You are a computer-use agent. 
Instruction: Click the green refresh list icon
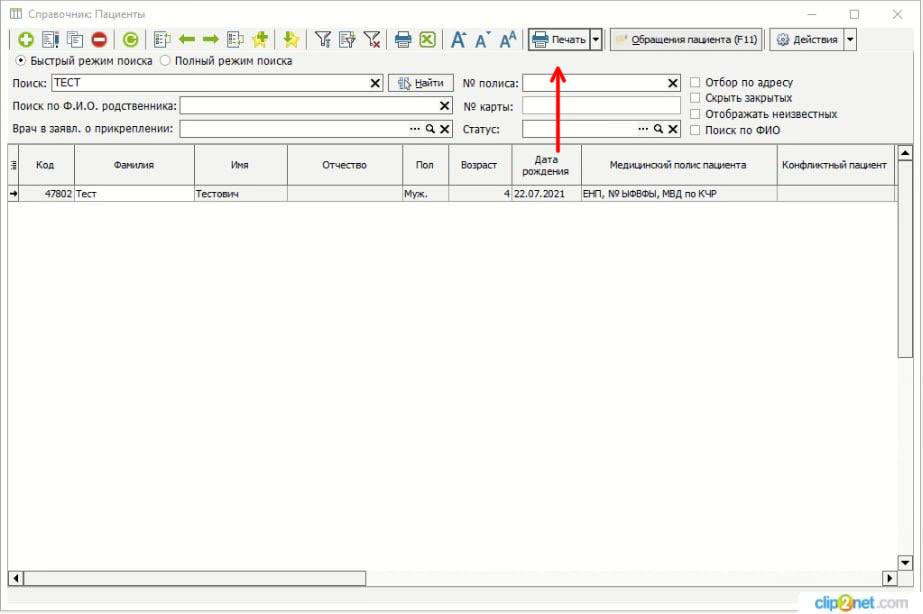[131, 40]
